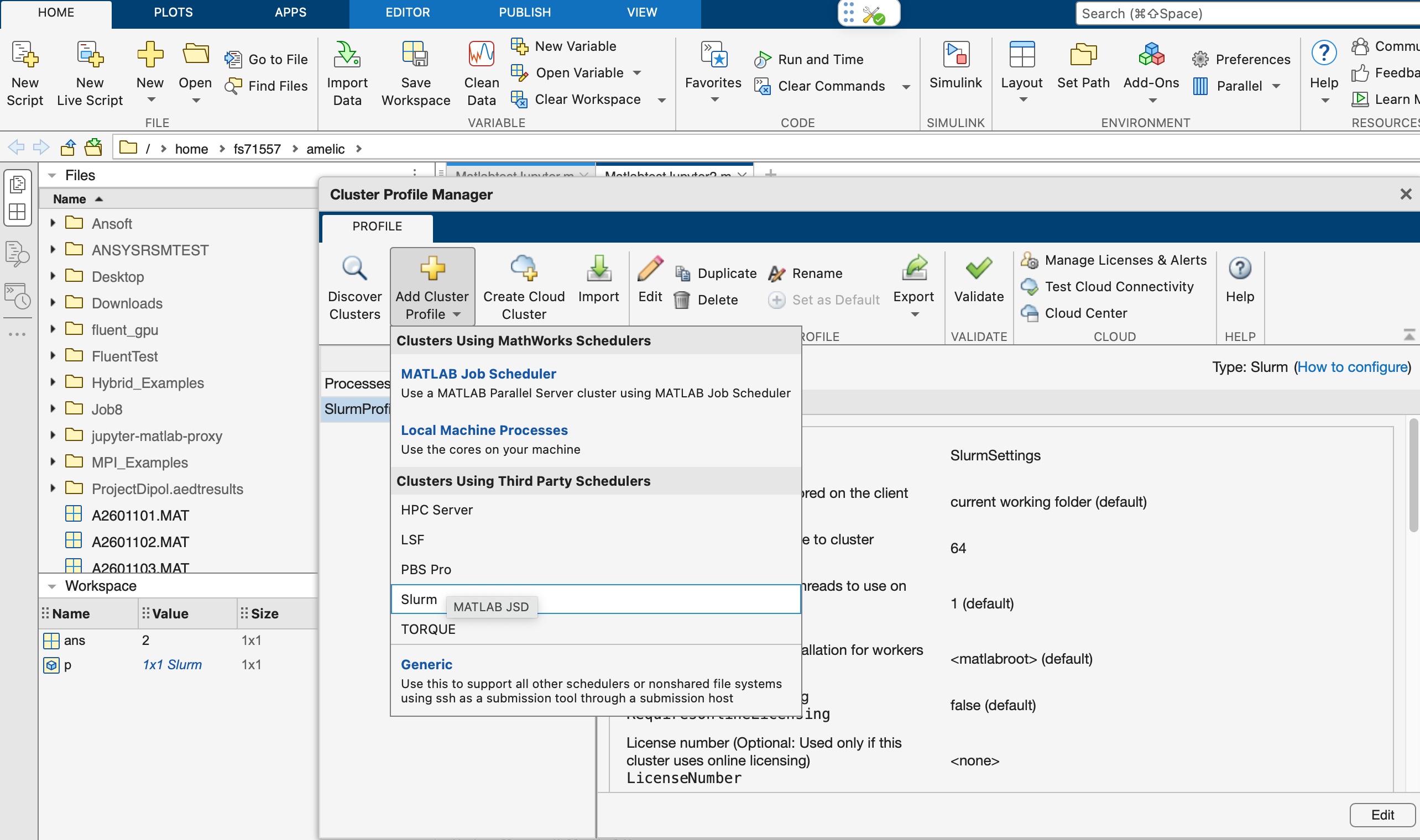Open MATLAB Preferences
This screenshot has width=1420, height=840.
pyautogui.click(x=1240, y=60)
